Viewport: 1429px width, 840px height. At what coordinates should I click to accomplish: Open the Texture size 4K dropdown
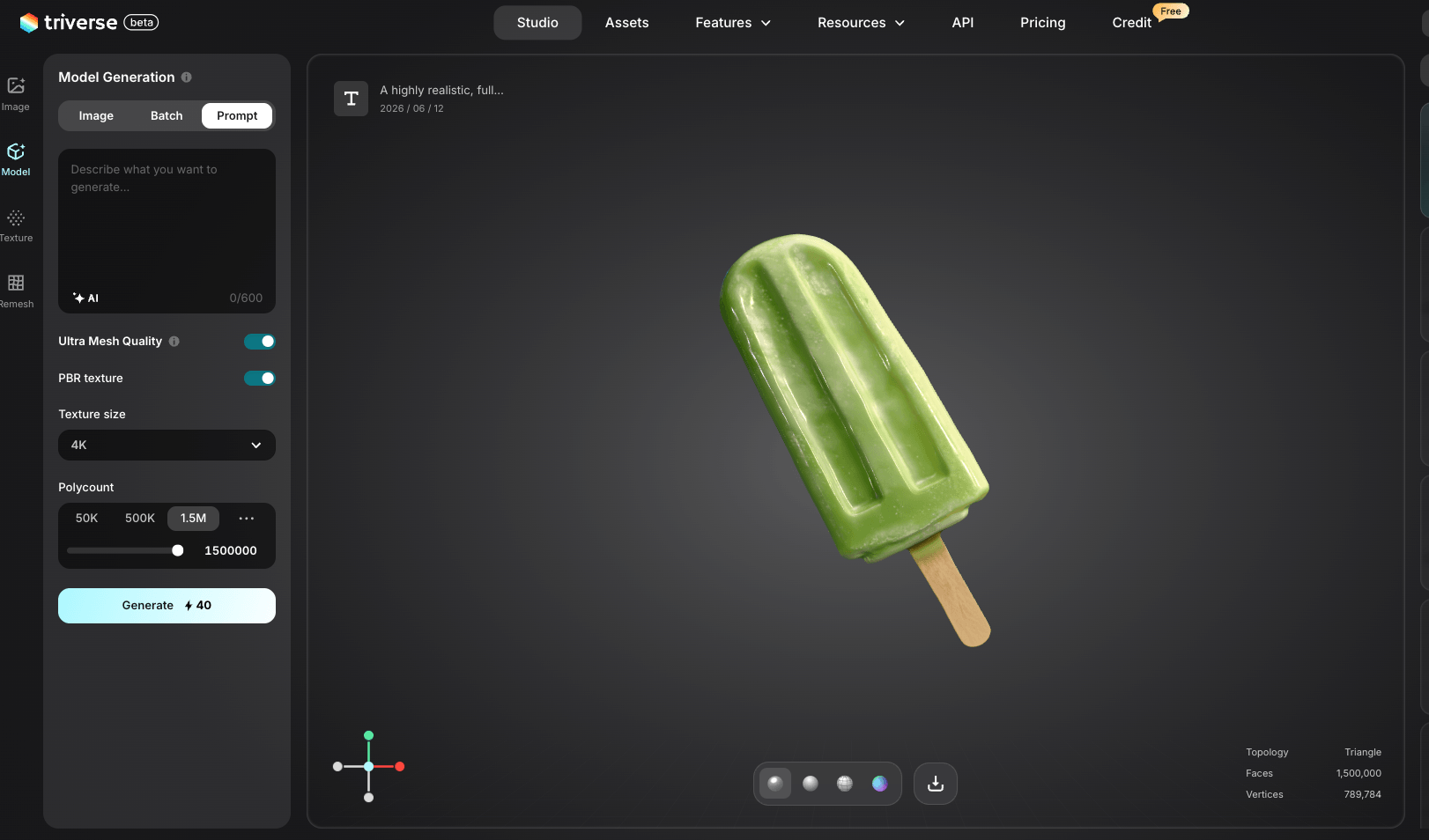tap(167, 446)
